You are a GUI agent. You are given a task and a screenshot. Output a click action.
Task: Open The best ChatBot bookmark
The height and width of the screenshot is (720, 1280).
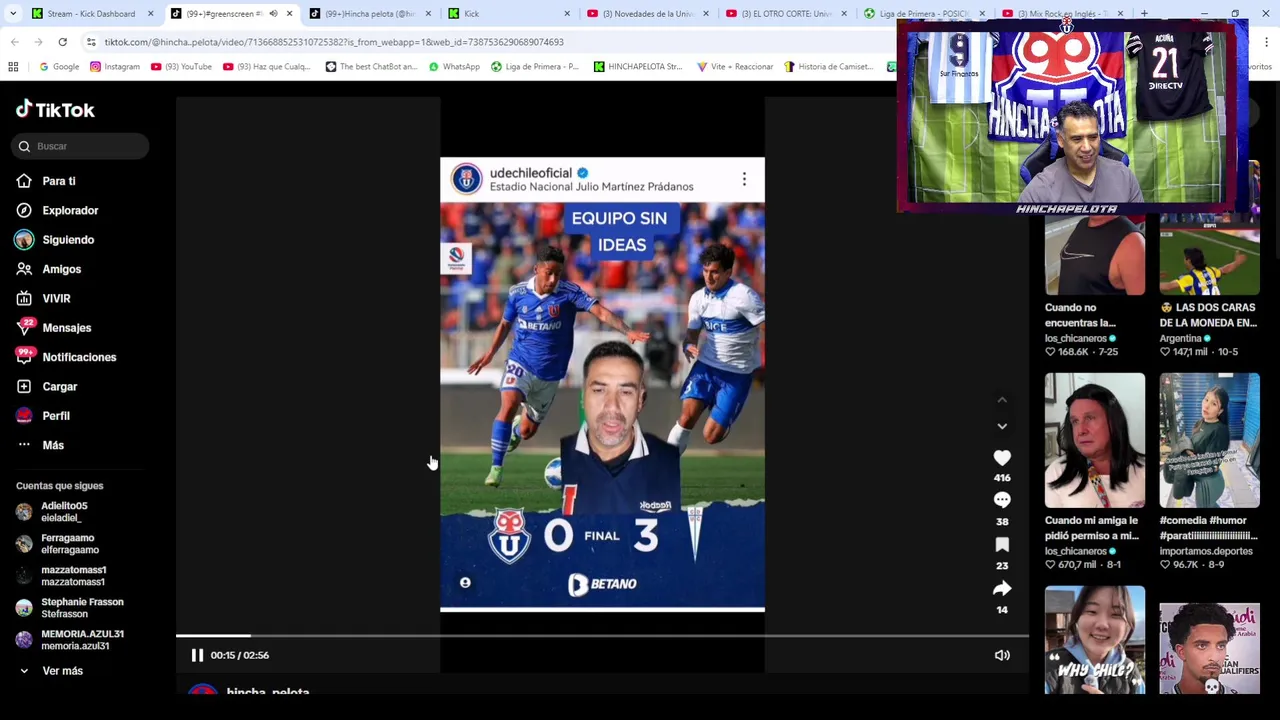tap(371, 67)
